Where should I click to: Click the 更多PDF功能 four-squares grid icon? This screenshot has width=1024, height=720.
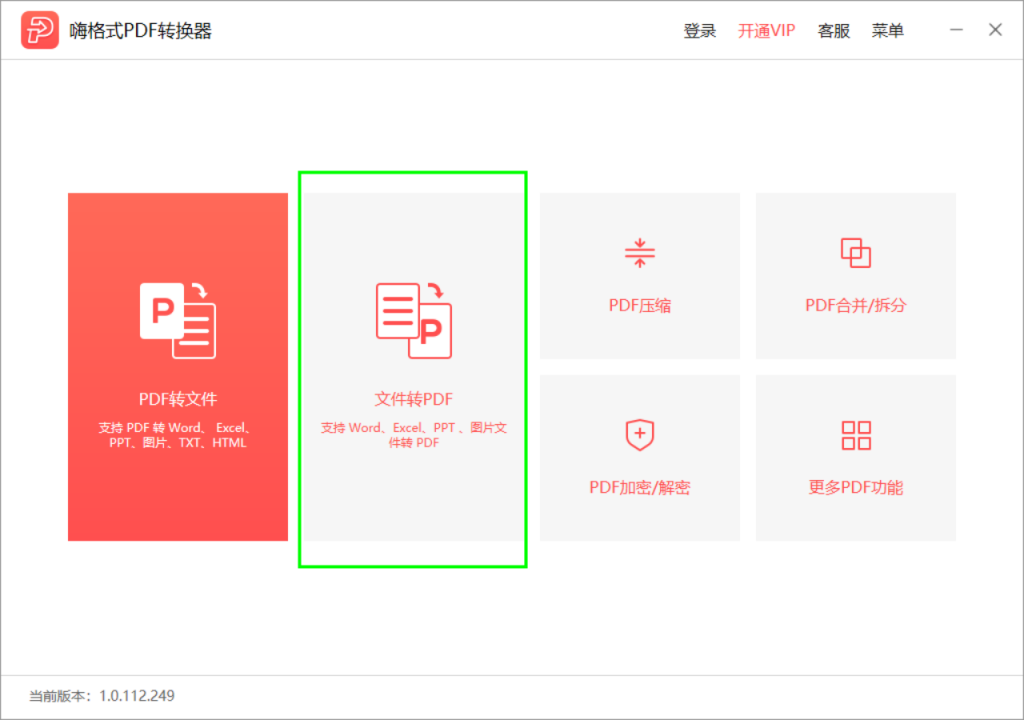click(x=856, y=435)
